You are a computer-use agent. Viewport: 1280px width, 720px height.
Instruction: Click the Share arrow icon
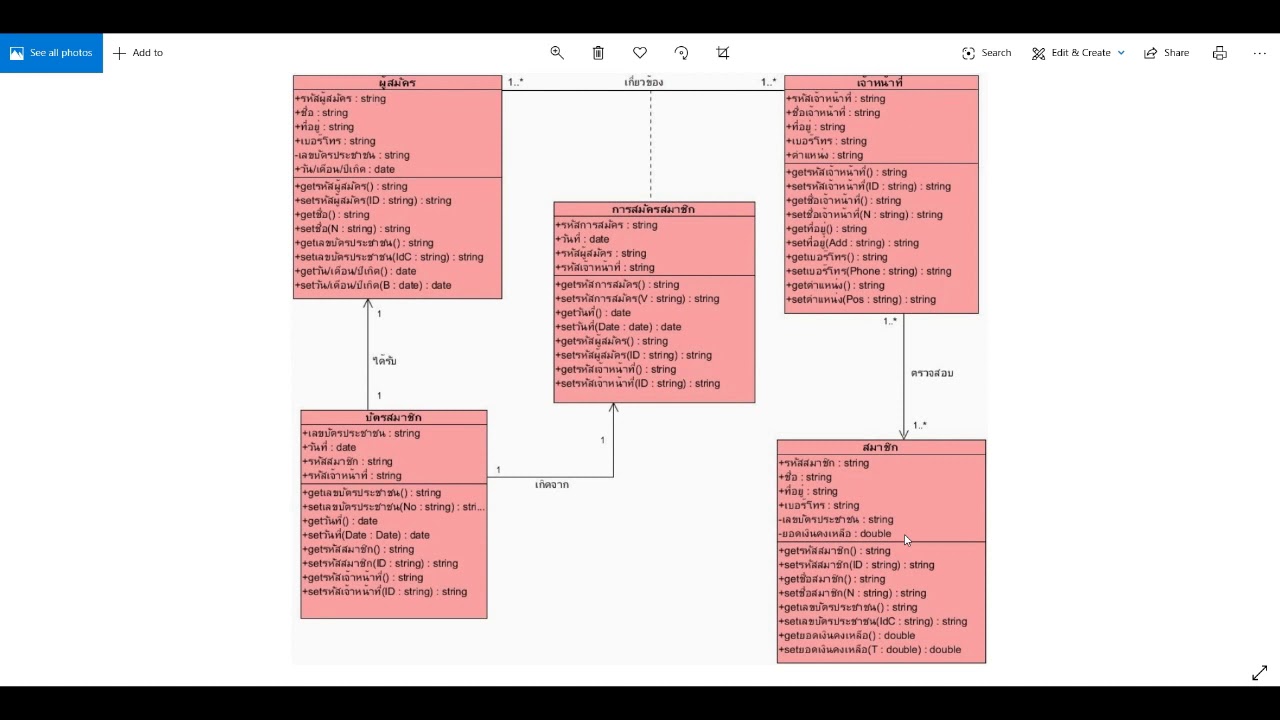(x=1151, y=53)
